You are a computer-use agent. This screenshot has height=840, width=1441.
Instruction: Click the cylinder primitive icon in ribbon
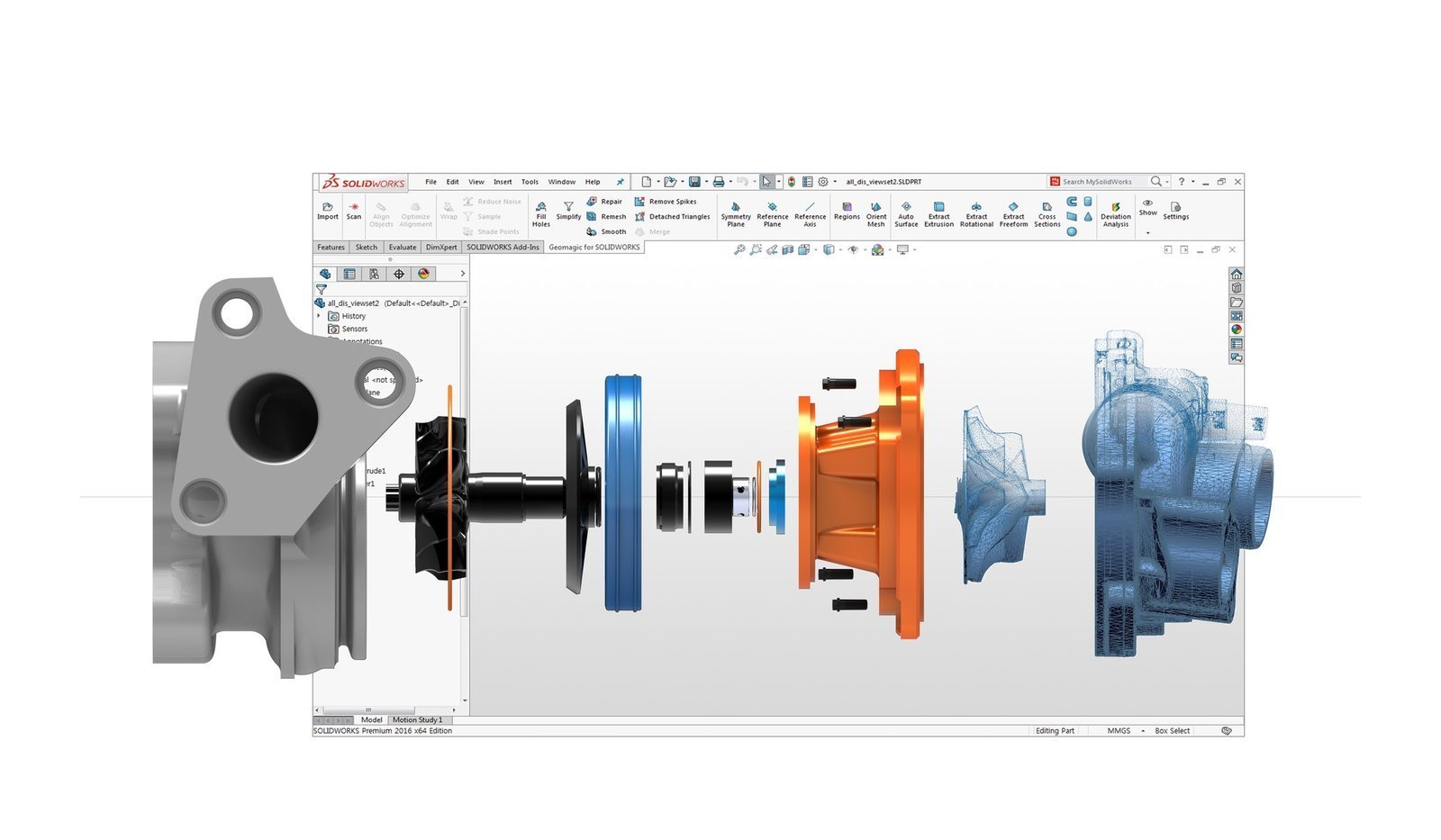click(1088, 202)
